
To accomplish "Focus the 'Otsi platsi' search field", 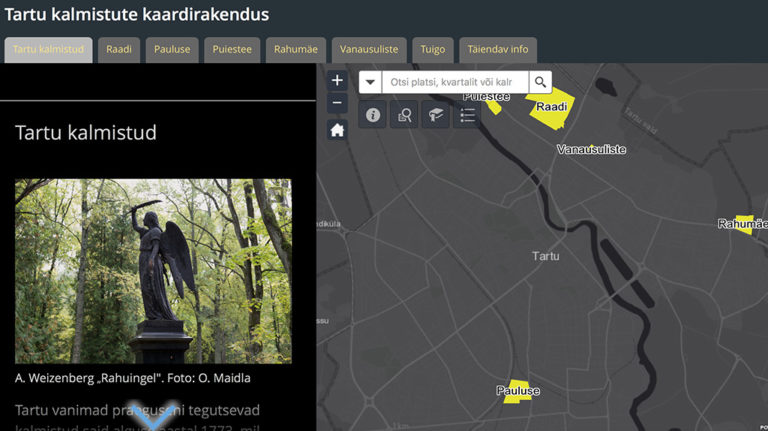I will tap(455, 82).
